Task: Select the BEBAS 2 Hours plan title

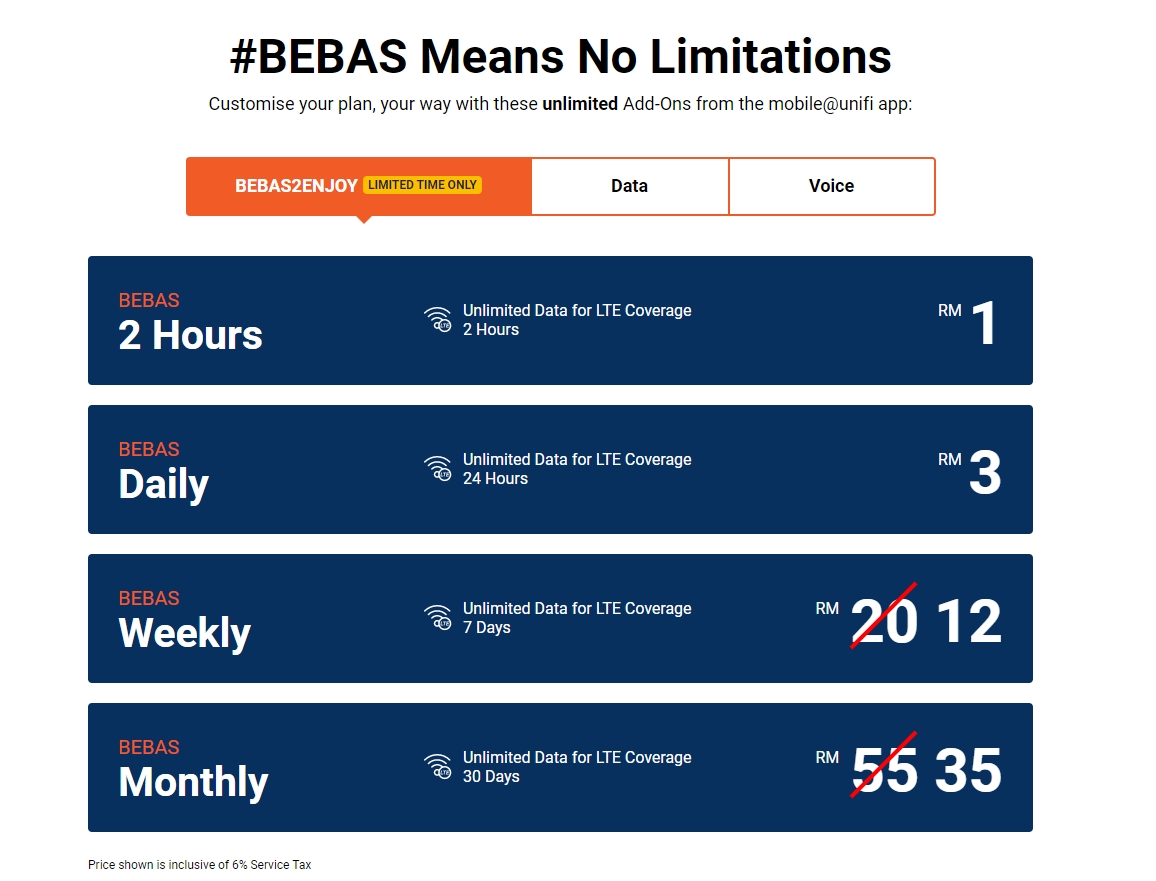Action: click(190, 335)
